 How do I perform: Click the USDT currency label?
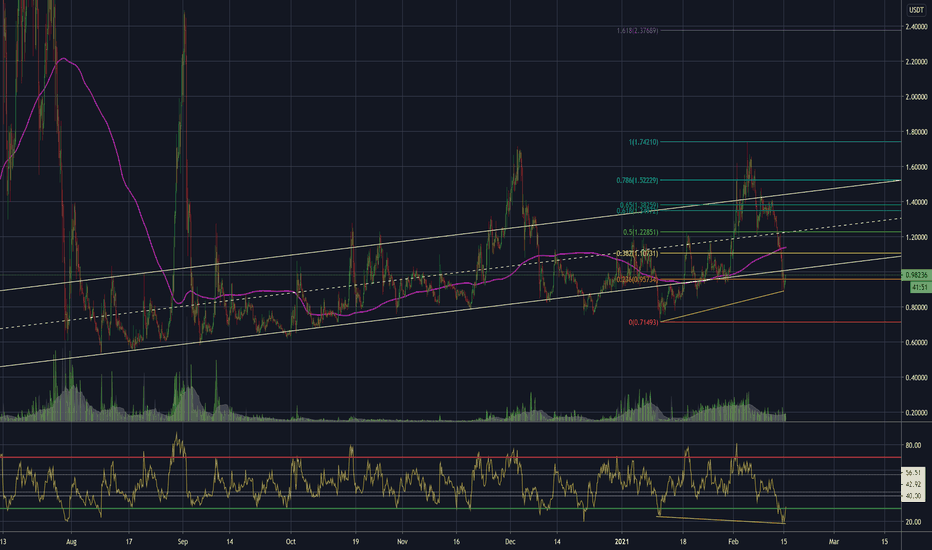pos(916,10)
